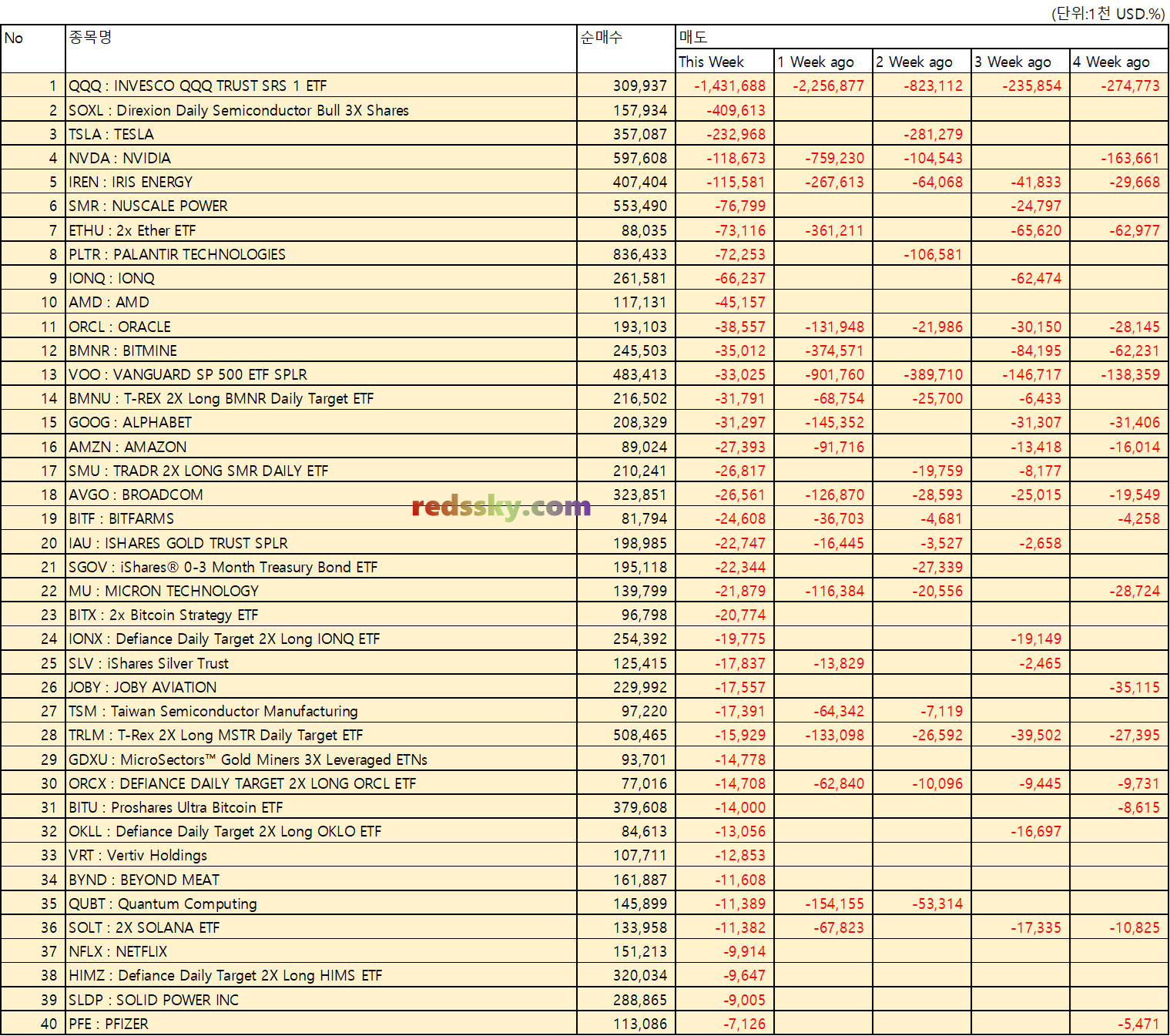Click the '순매수' column header

click(x=626, y=49)
